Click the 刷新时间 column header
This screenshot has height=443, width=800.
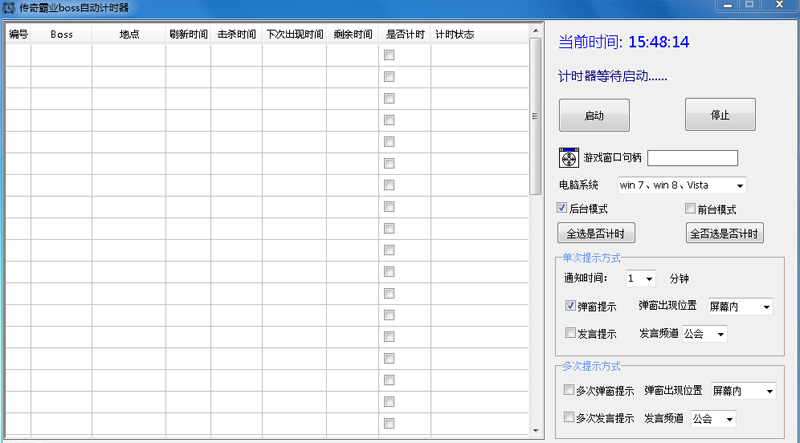[188, 34]
